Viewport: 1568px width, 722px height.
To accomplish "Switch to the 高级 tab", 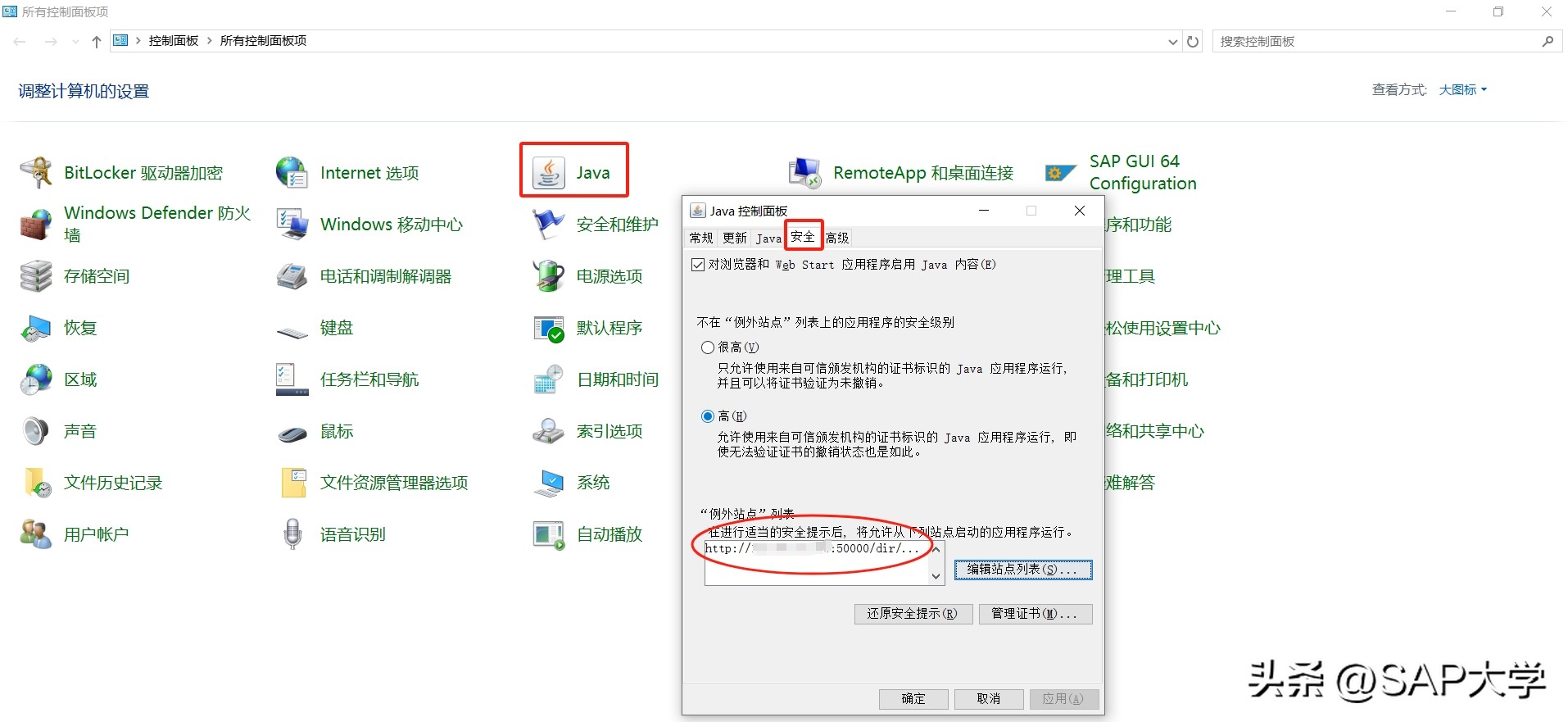I will [x=837, y=238].
